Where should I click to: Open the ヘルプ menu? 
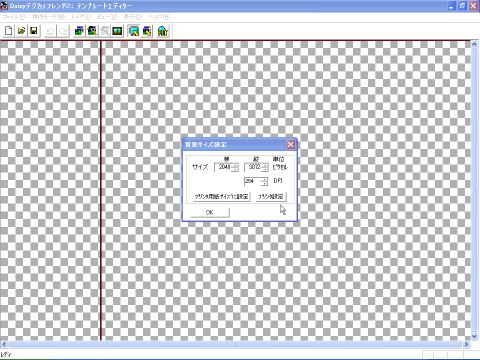point(159,17)
